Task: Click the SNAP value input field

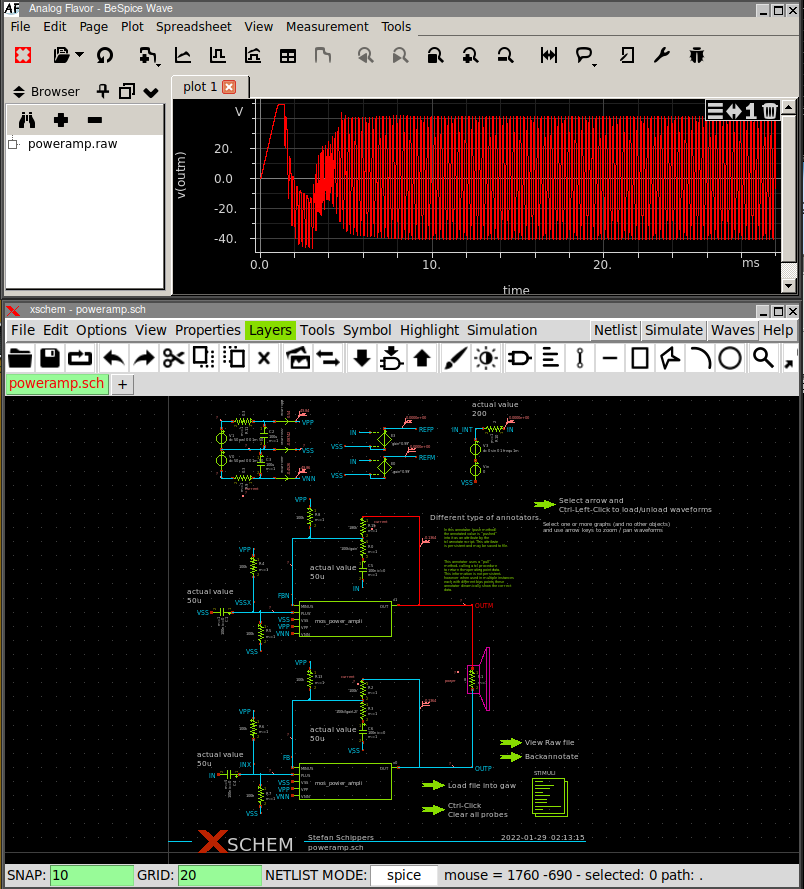Action: (91, 875)
